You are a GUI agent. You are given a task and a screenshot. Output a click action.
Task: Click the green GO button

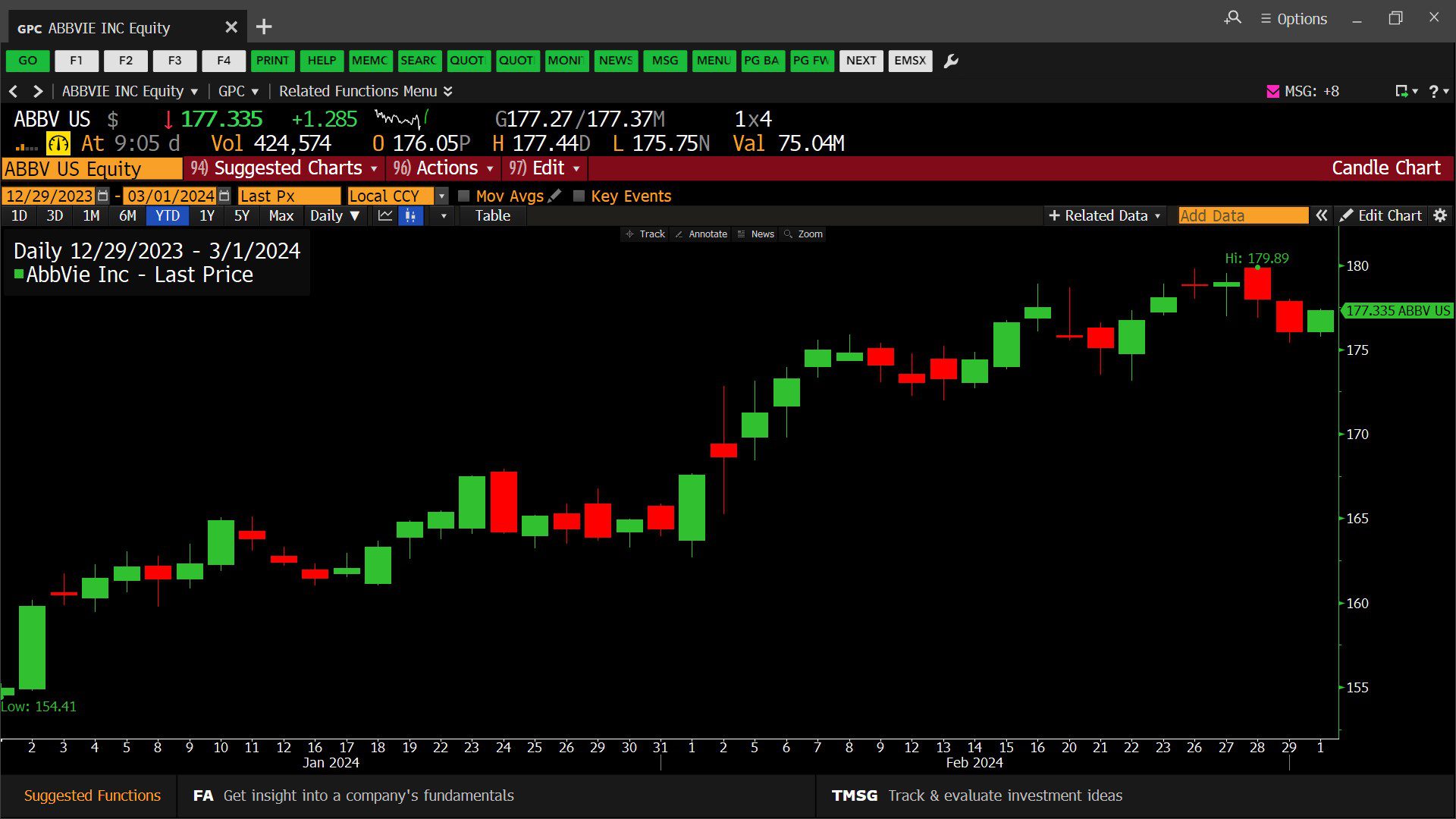coord(28,61)
